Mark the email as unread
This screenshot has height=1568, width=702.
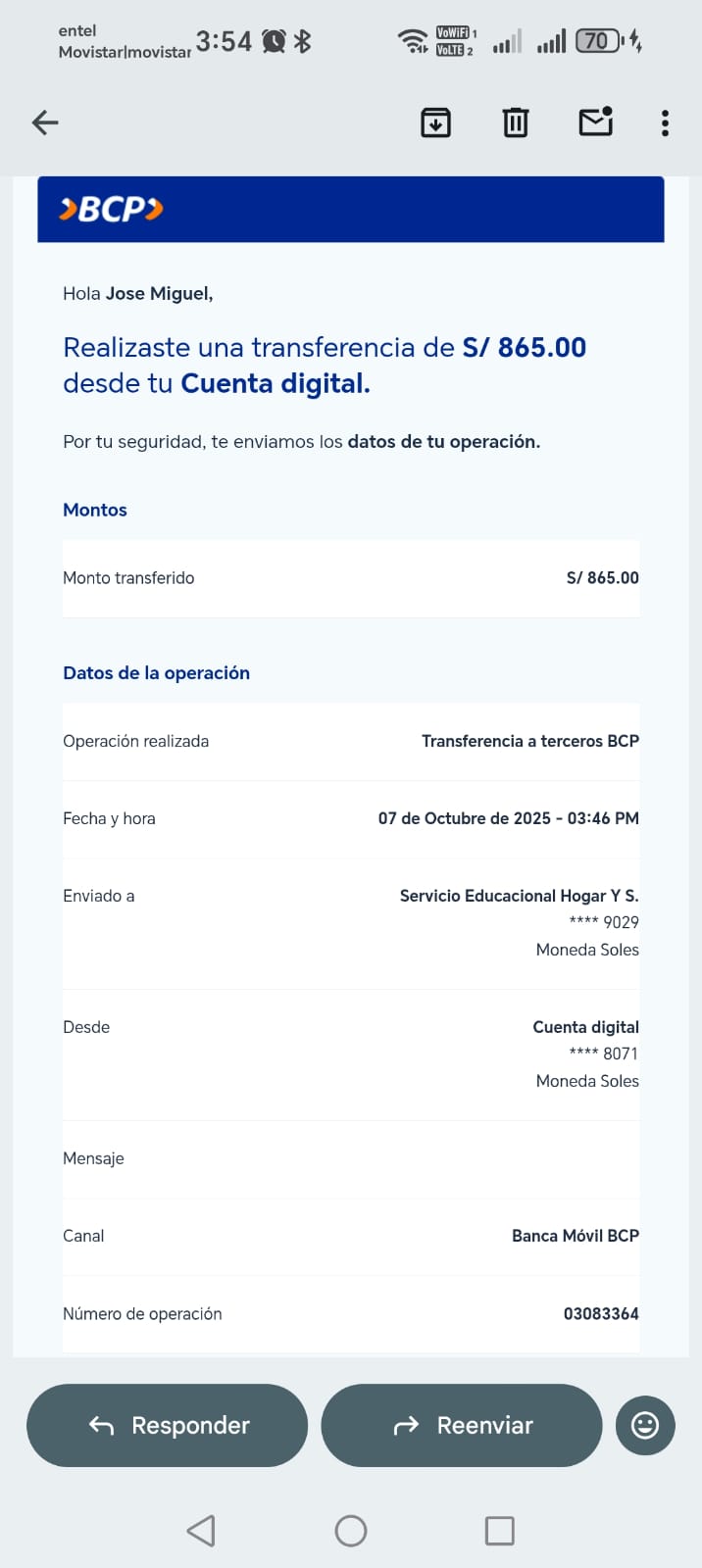pos(596,122)
